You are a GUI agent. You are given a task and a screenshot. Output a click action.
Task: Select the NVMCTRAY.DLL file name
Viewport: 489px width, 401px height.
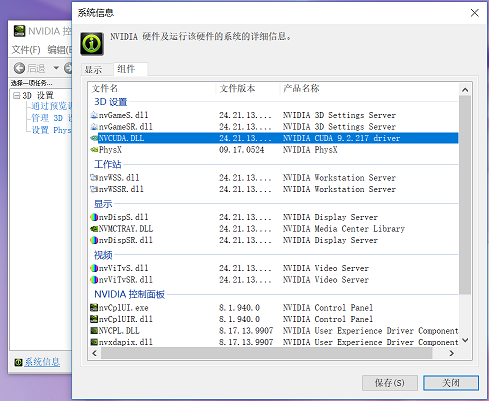[x=126, y=229]
